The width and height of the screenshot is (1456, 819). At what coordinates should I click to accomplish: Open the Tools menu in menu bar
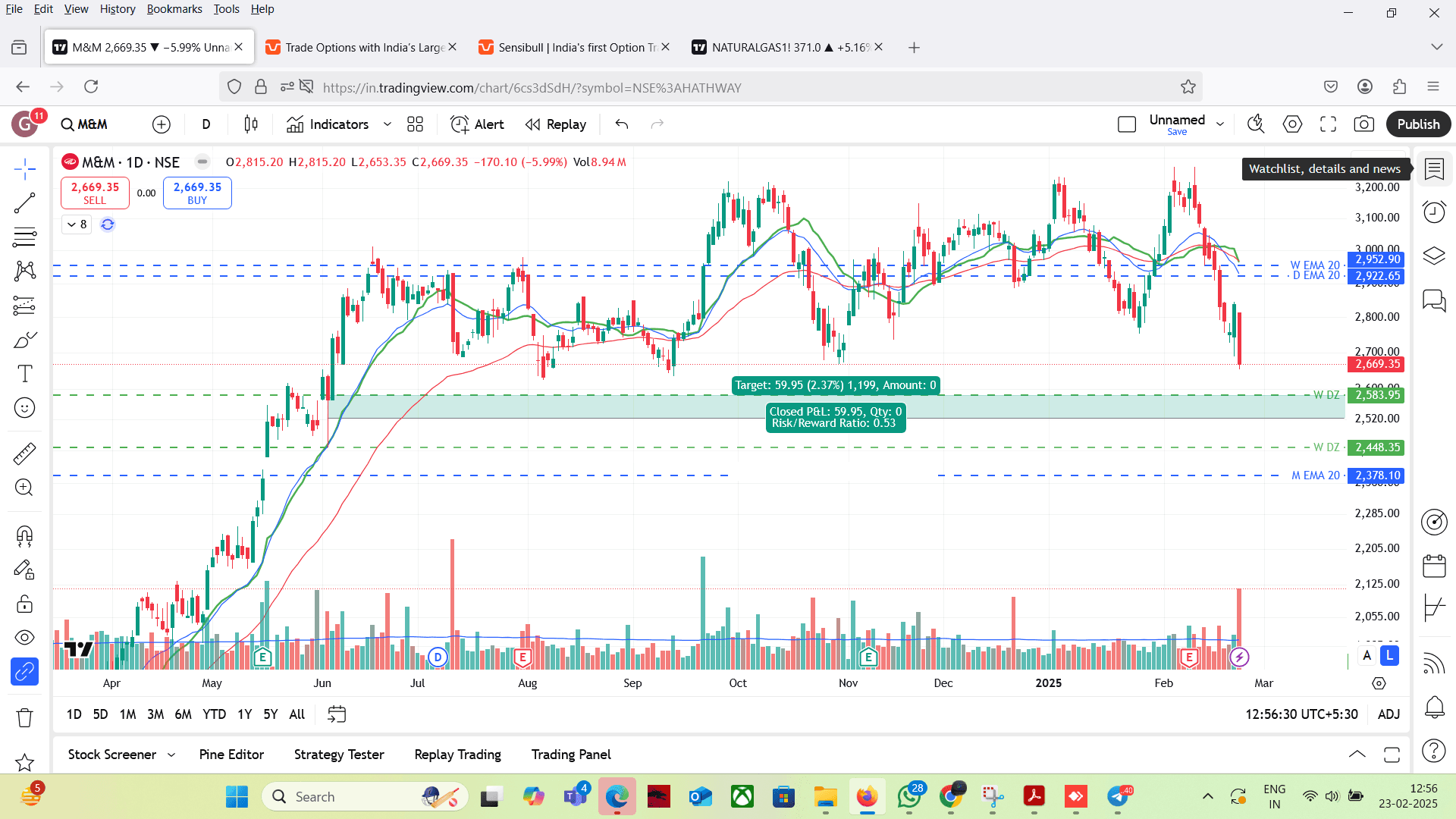click(226, 9)
